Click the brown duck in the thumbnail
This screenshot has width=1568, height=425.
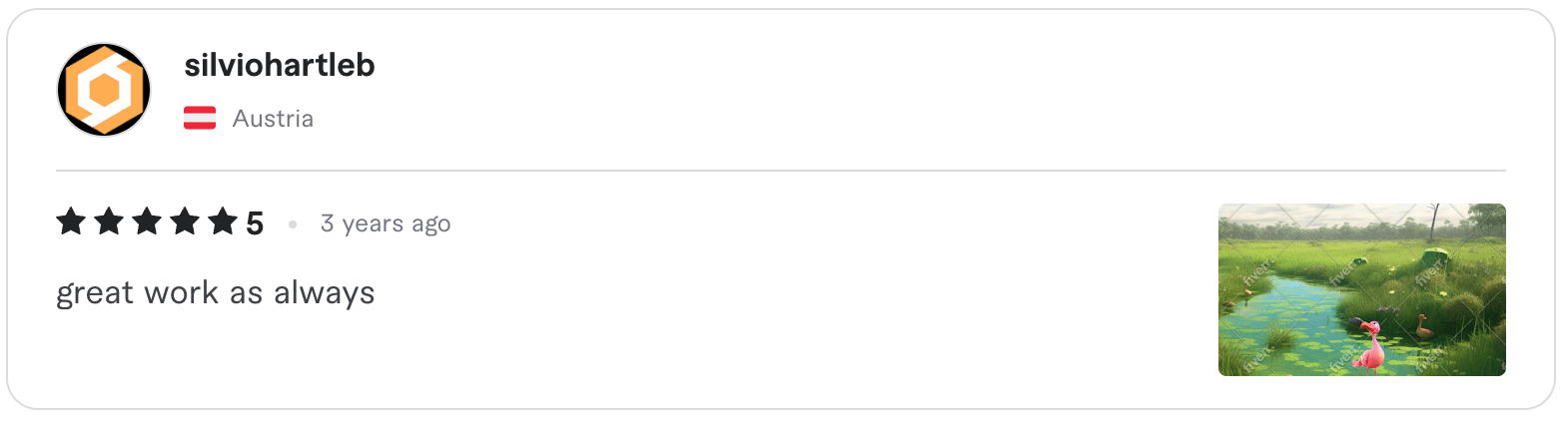click(x=1422, y=326)
